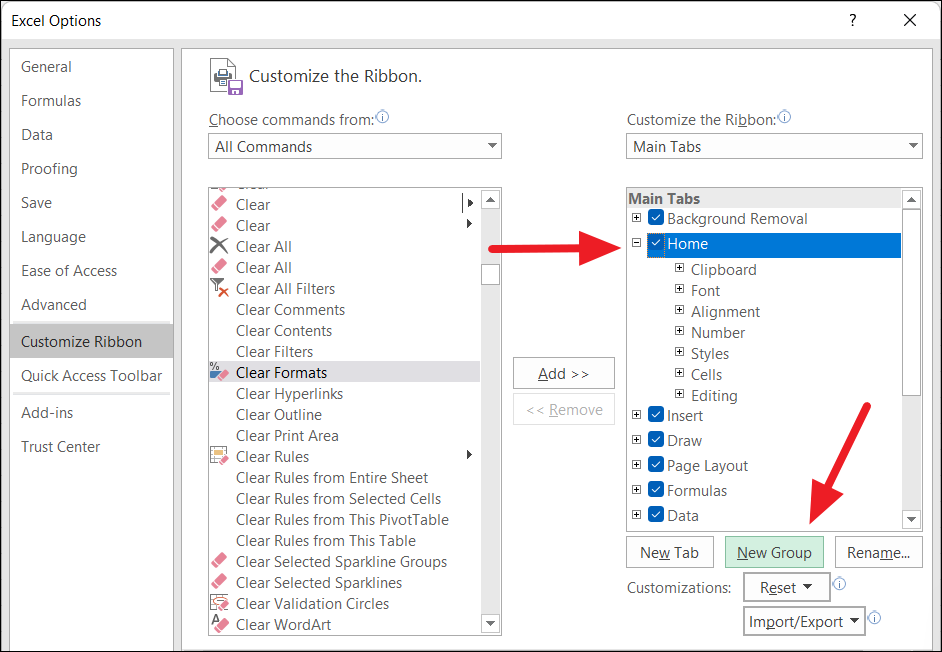Open the Main Tabs dropdown

click(774, 146)
